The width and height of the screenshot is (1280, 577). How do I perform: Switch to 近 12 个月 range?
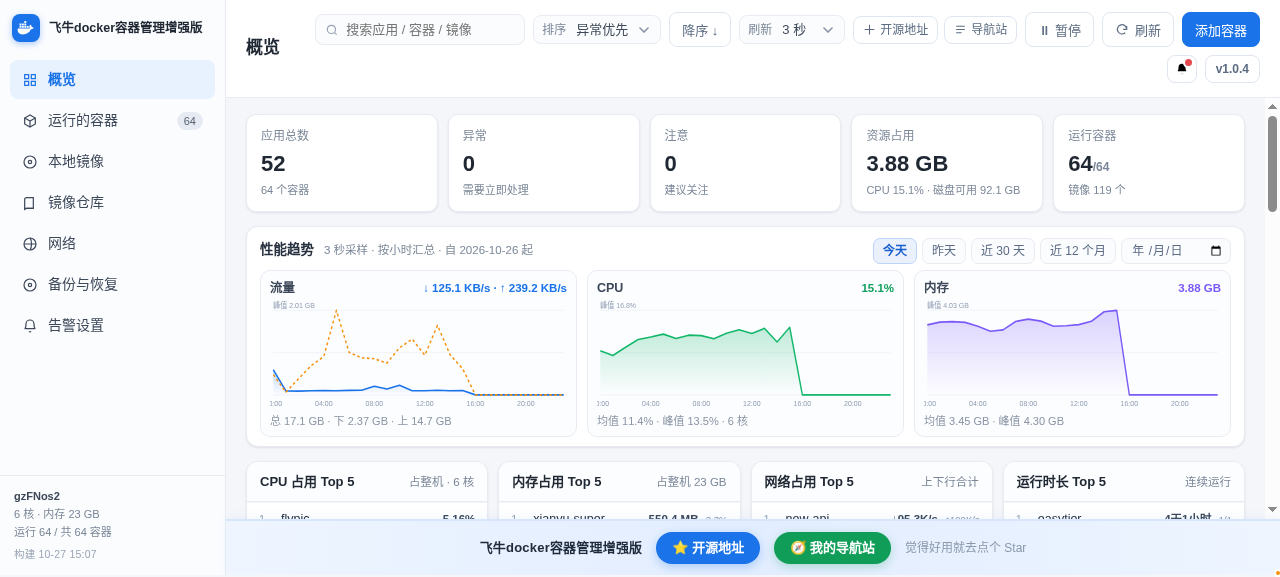[1078, 251]
